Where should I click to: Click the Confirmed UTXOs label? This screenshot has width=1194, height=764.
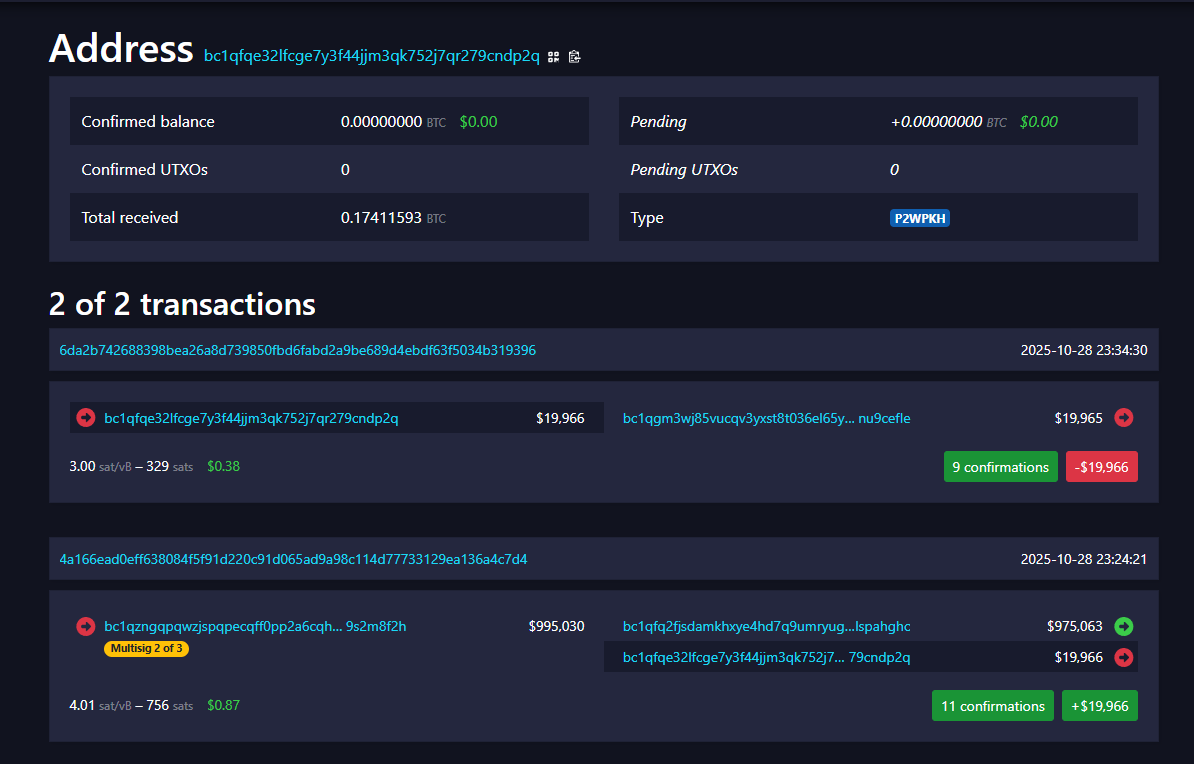(x=145, y=170)
